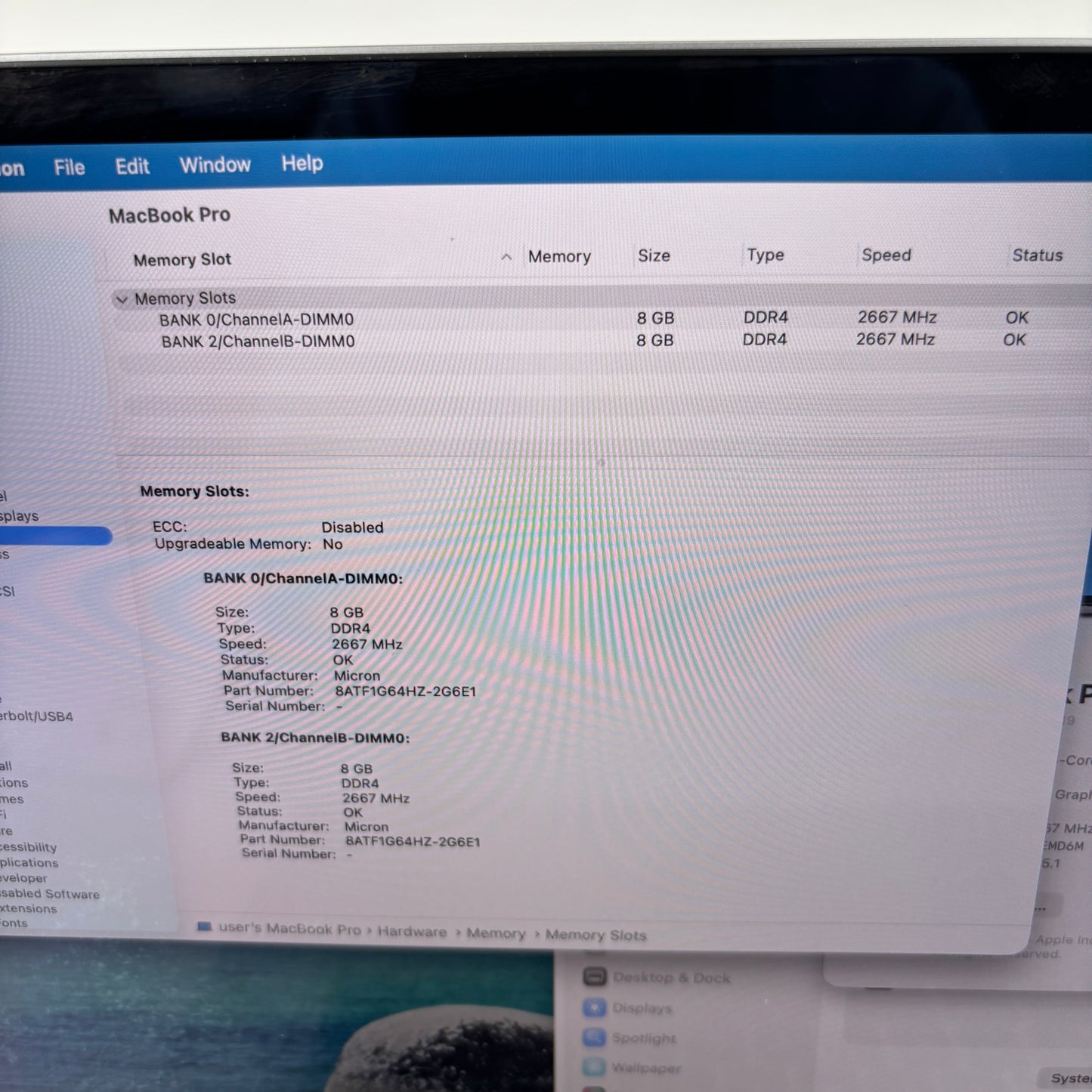Click Micron manufacturer under BANK 0 details
This screenshot has width=1092, height=1092.
pyautogui.click(x=357, y=676)
